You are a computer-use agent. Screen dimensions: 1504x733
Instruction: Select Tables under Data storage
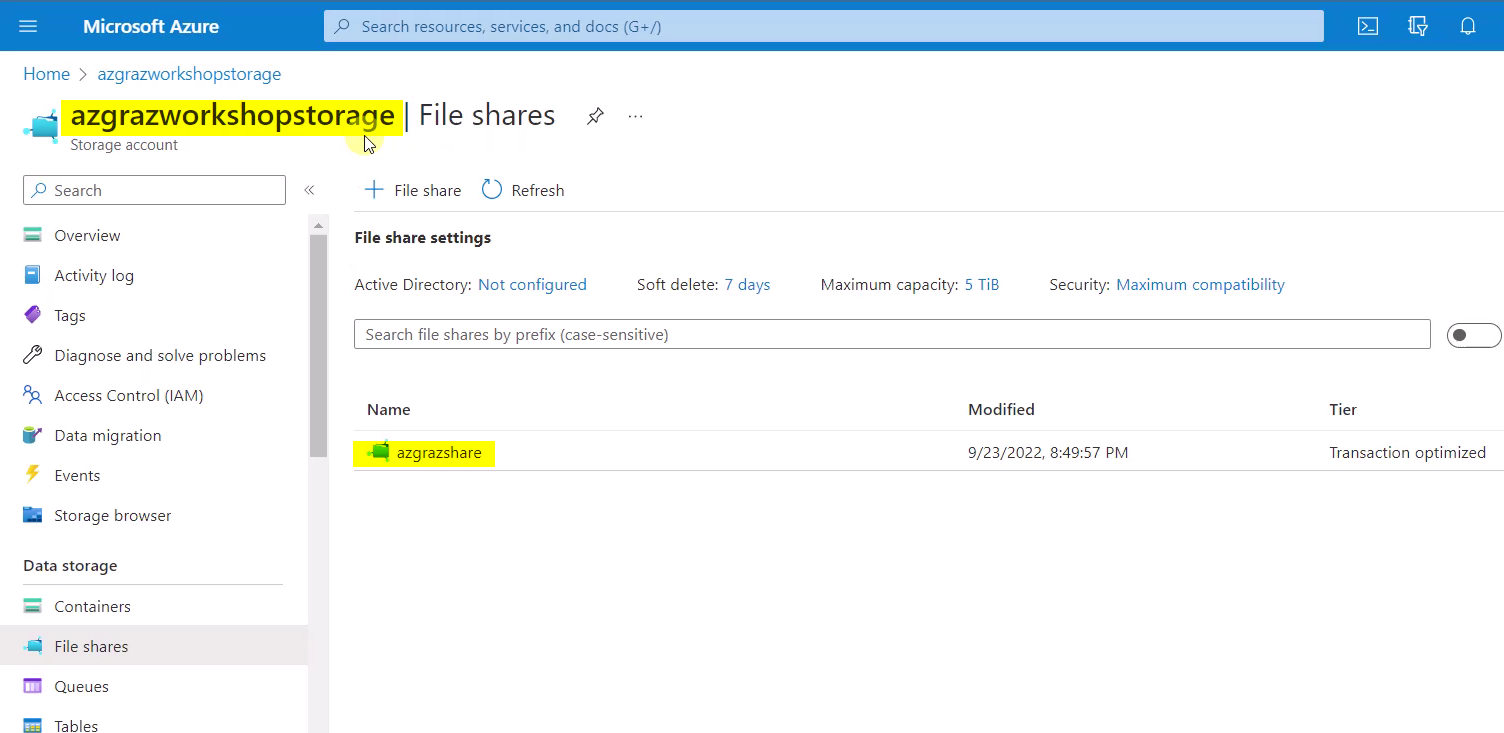pyautogui.click(x=76, y=726)
